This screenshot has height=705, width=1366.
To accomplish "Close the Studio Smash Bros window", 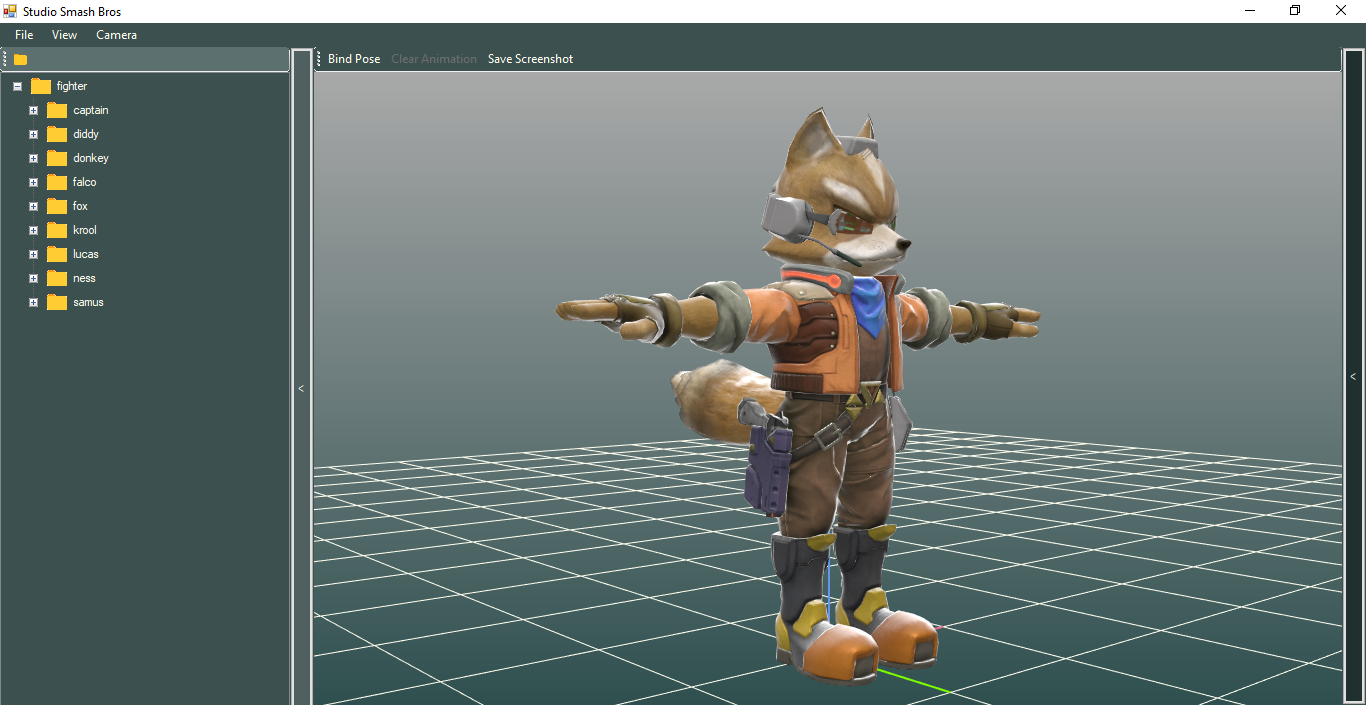I will (x=1341, y=11).
